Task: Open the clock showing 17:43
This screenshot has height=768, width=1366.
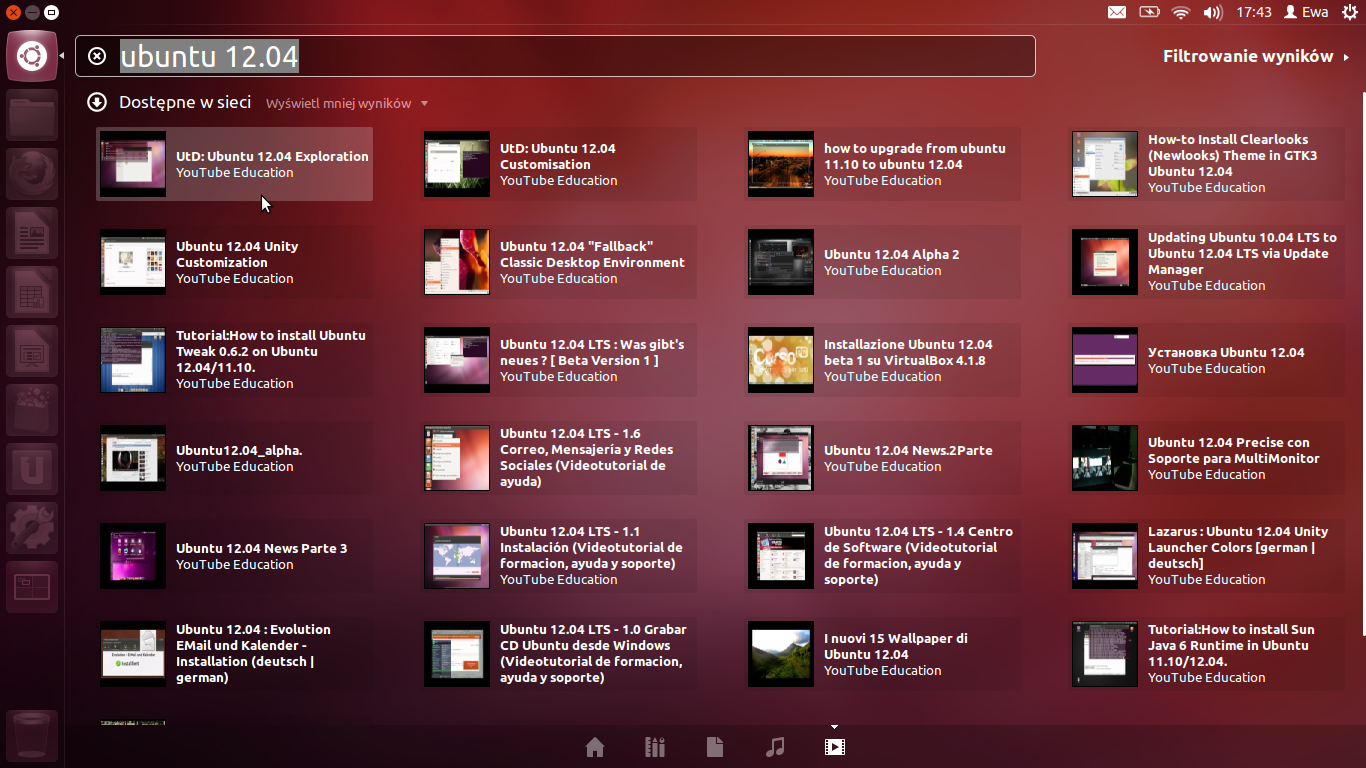Action: (1254, 12)
